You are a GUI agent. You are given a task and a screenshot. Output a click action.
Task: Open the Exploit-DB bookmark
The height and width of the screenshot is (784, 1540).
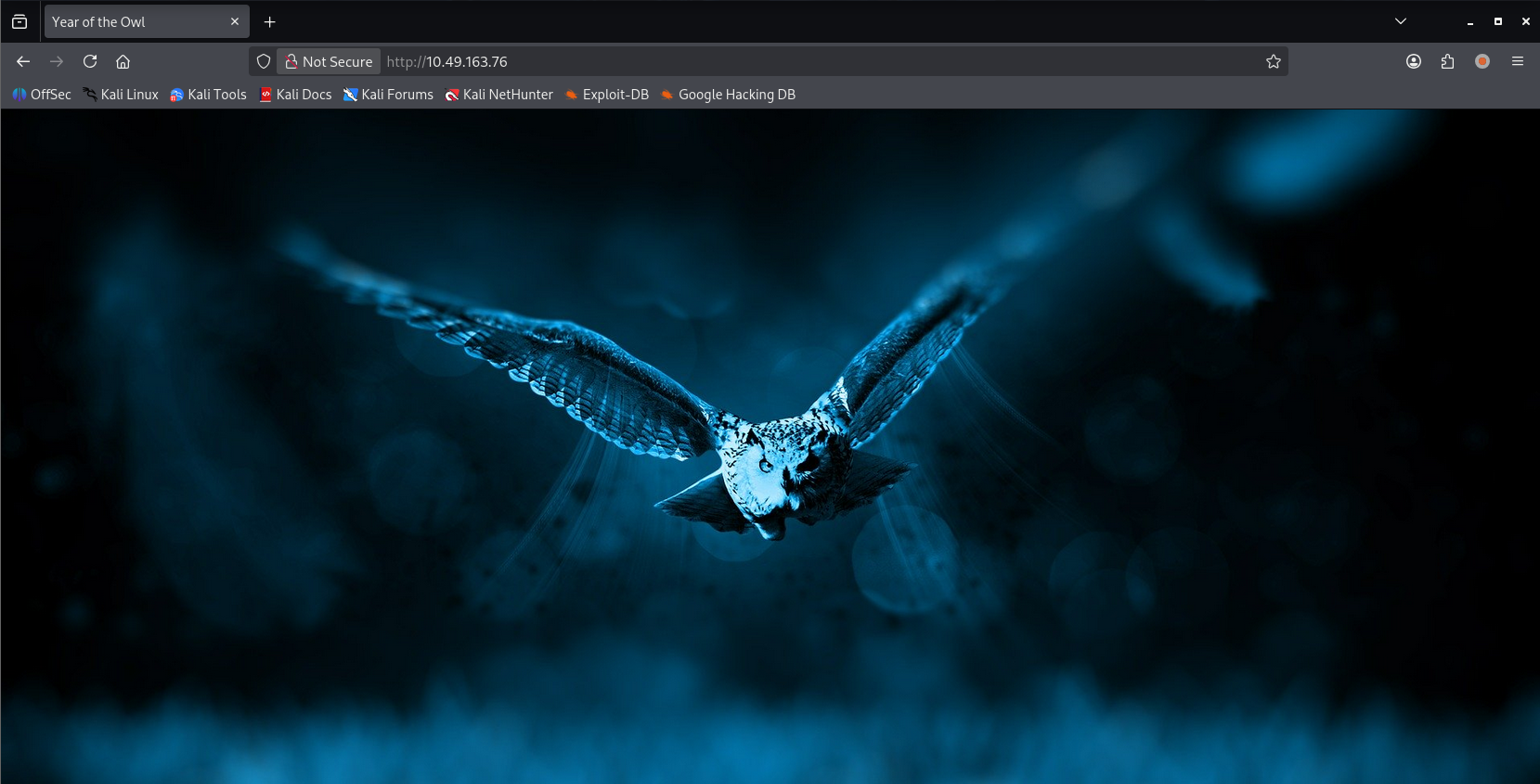coord(607,95)
